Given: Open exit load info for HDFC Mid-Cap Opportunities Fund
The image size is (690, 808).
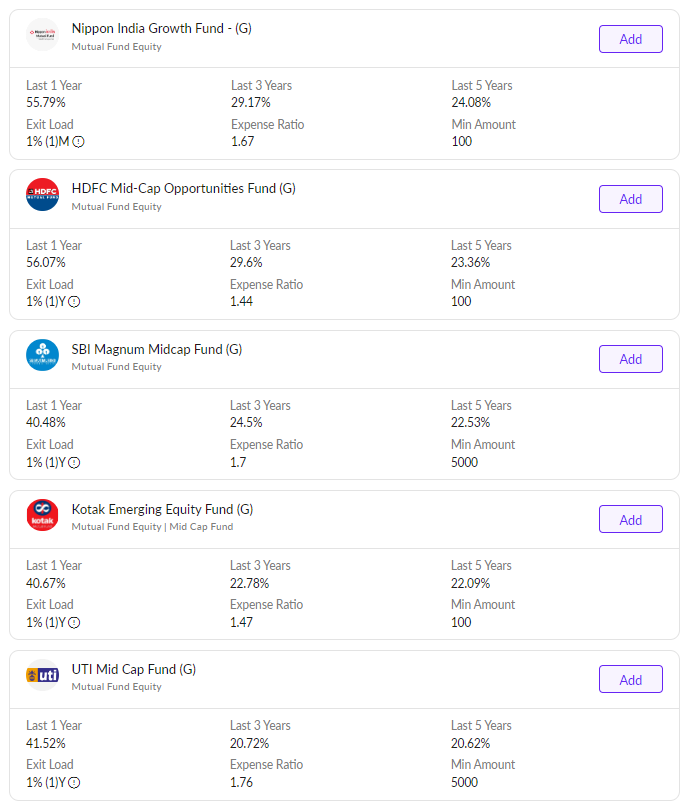Looking at the screenshot, I should 74,302.
